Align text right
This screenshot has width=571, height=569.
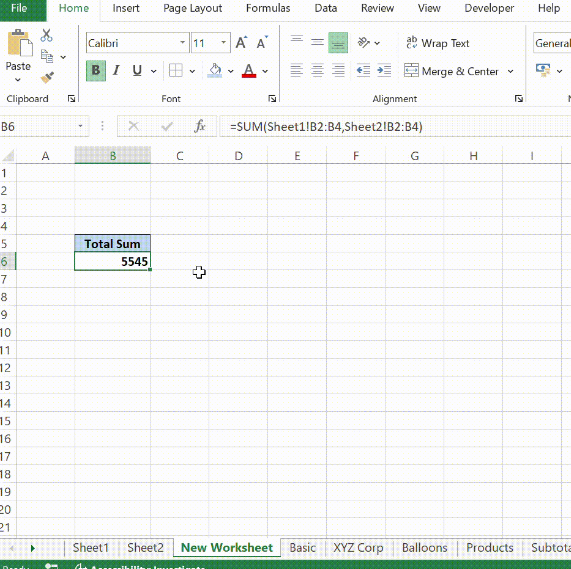338,70
